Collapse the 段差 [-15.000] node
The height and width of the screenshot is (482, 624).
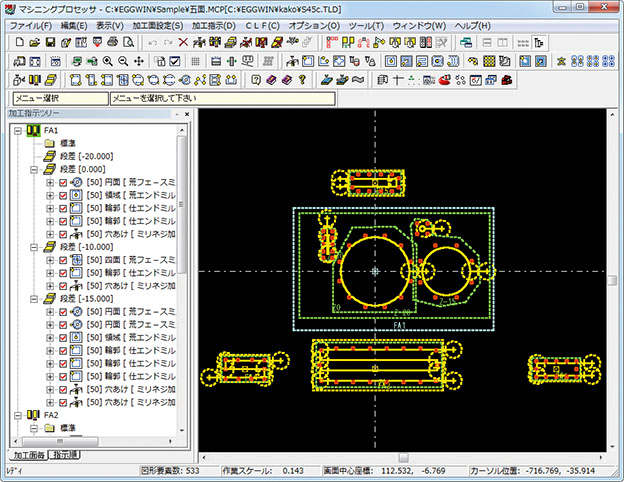(x=35, y=299)
